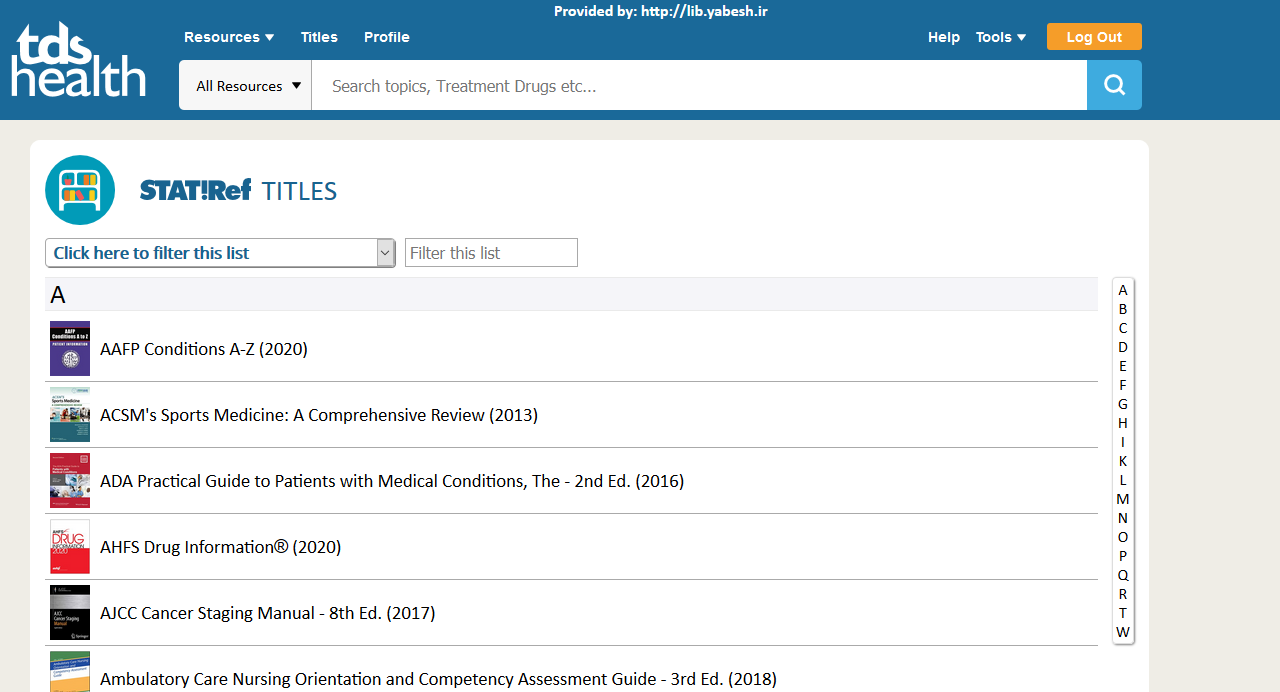Jump to letter B in index
This screenshot has height=692, width=1280.
click(x=1123, y=309)
